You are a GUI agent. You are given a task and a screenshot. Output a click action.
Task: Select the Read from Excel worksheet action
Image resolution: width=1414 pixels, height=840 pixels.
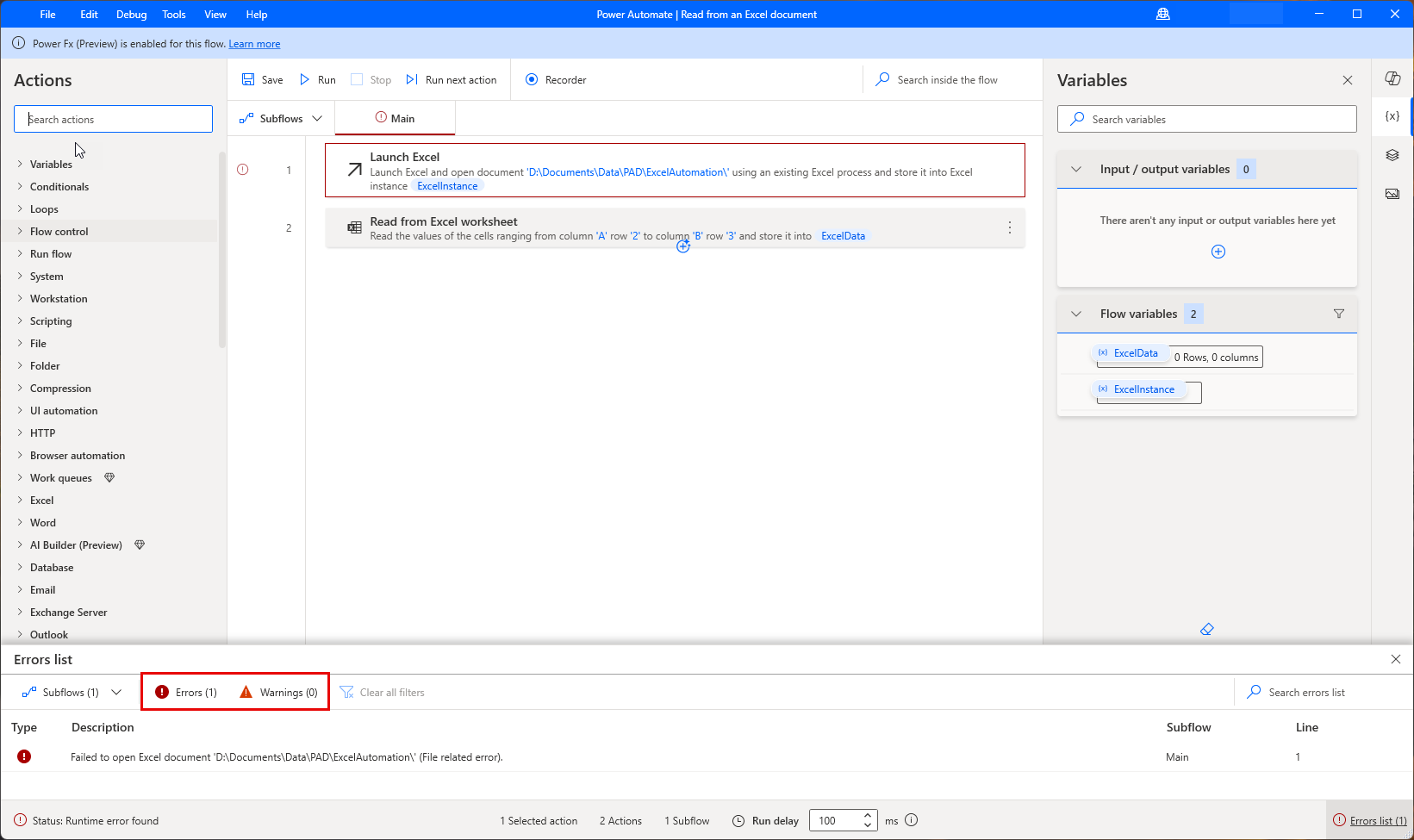tap(675, 227)
